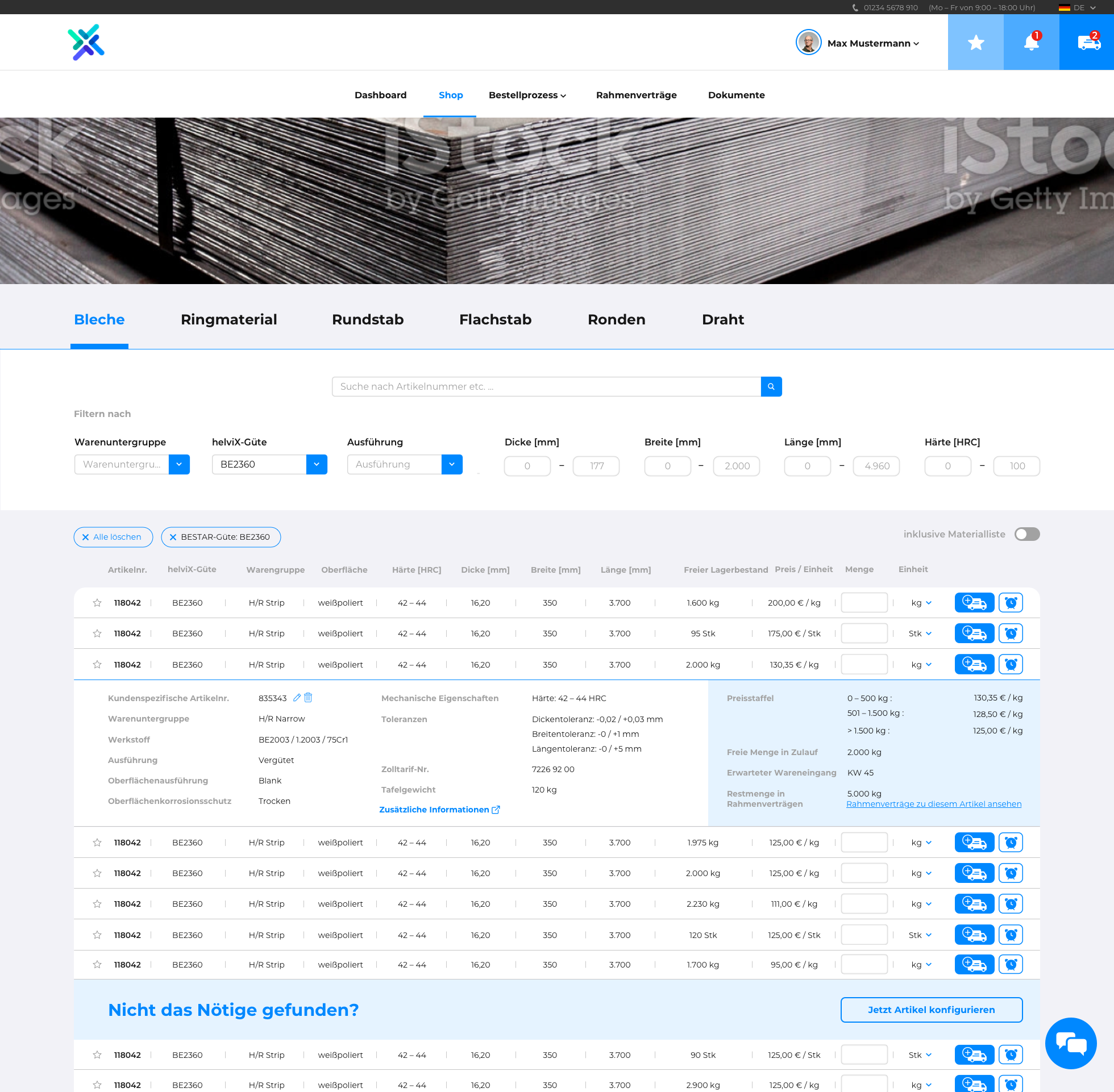Open the chat bubble widget
Screen dimensions: 1114x1092
1070,1043
